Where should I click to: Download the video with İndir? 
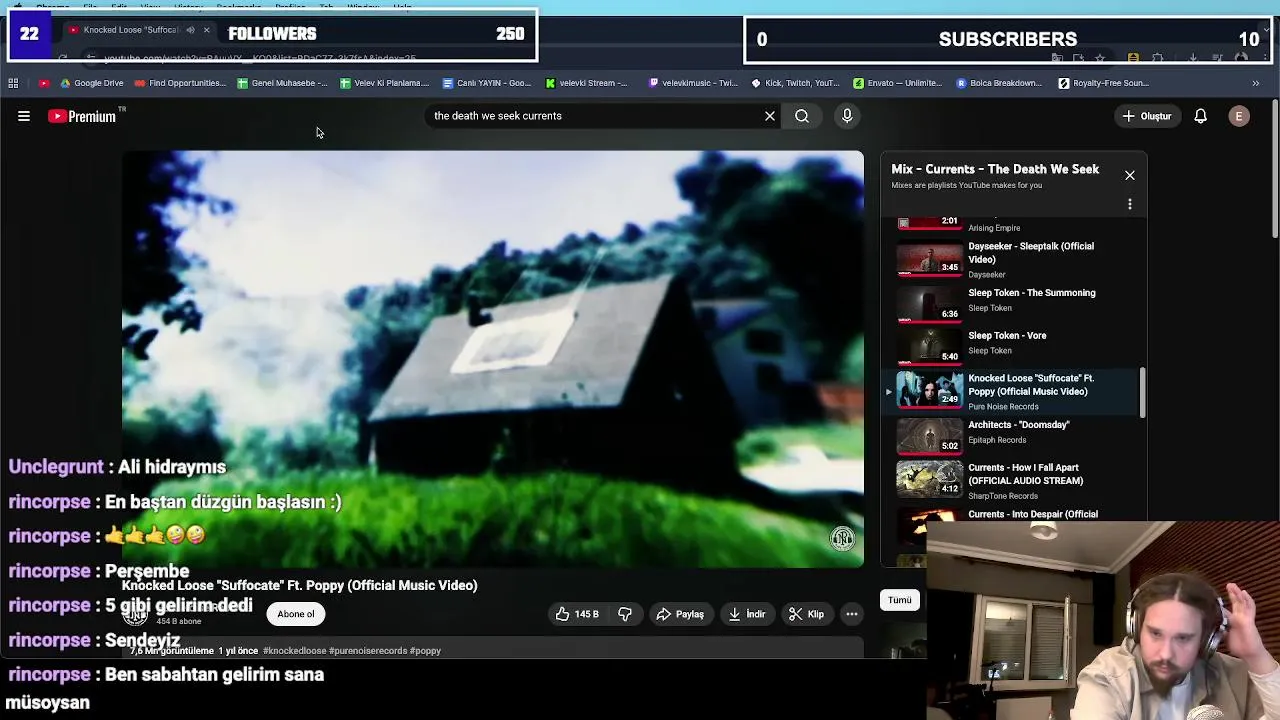(x=747, y=614)
